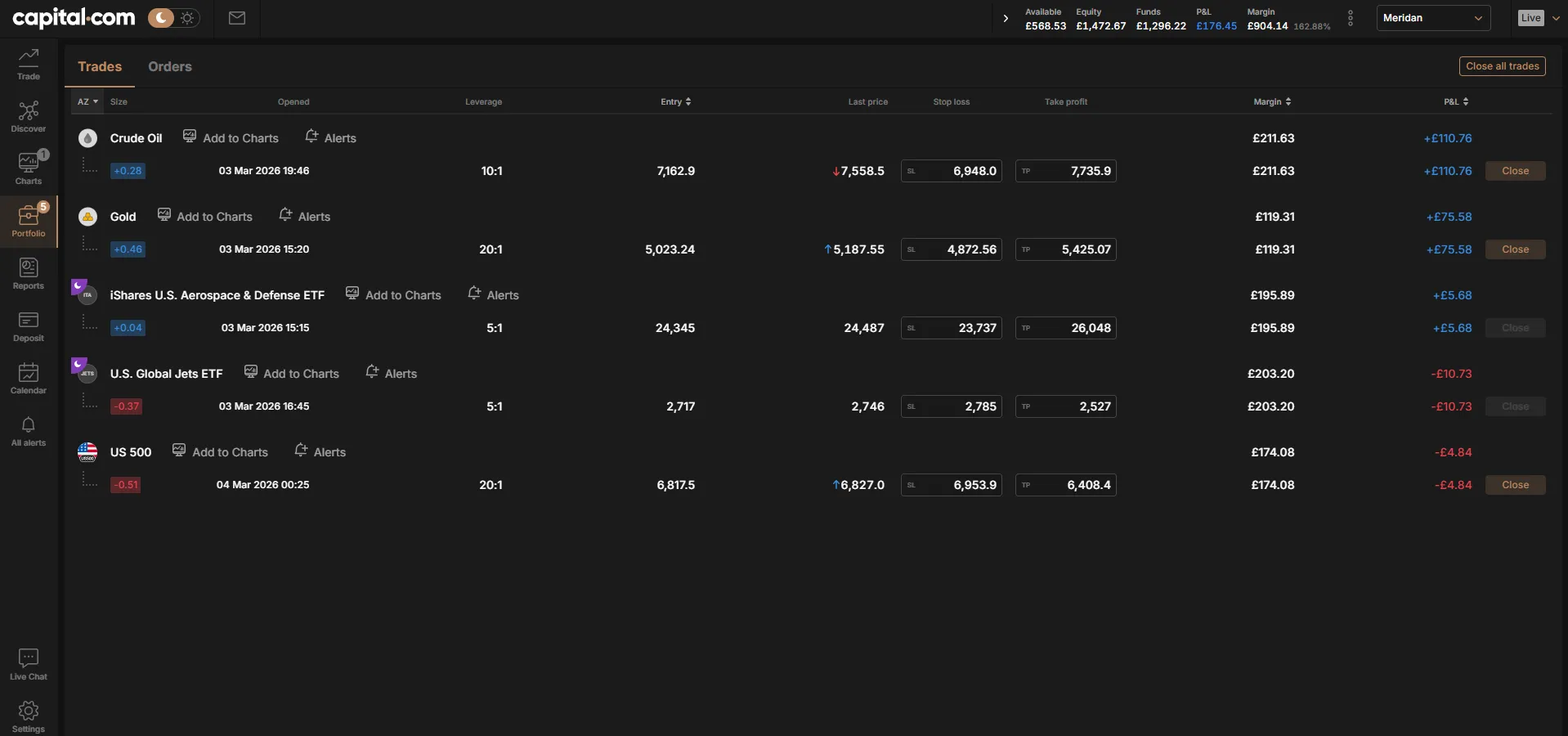Switch to dark mode moon toggle

[161, 18]
